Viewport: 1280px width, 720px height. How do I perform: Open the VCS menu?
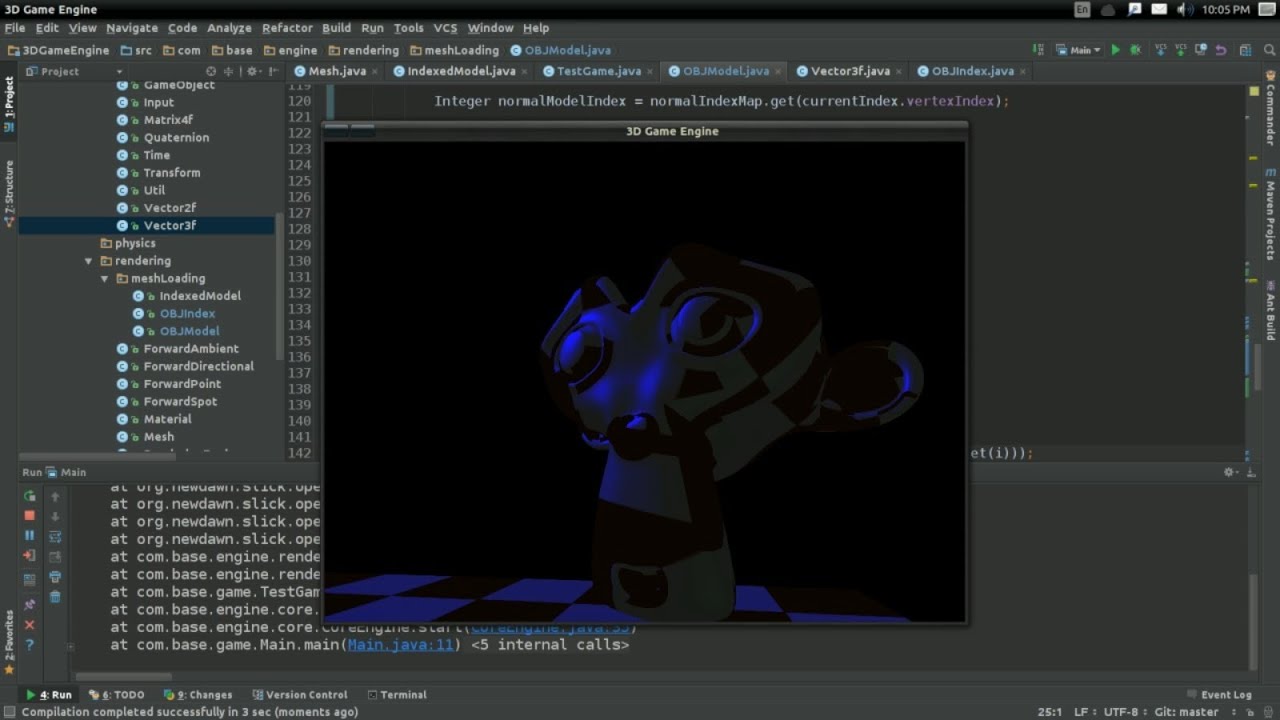pos(445,28)
